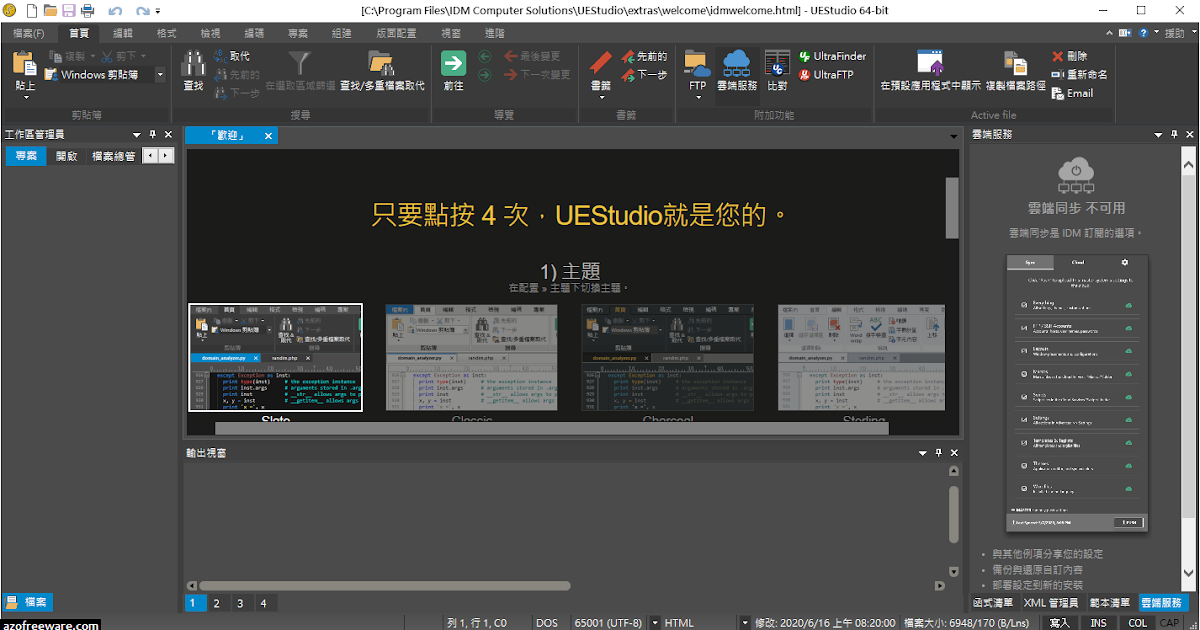
Task: Click the UltraFinder icon
Action: click(x=835, y=57)
